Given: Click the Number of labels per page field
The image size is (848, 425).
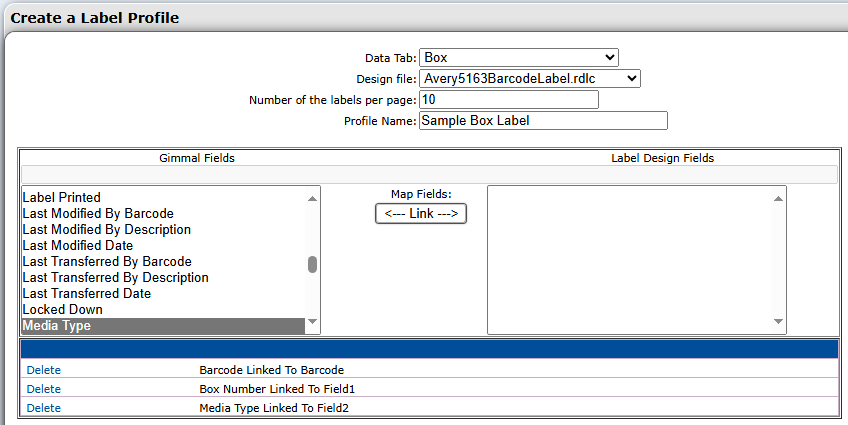Looking at the screenshot, I should pos(508,100).
